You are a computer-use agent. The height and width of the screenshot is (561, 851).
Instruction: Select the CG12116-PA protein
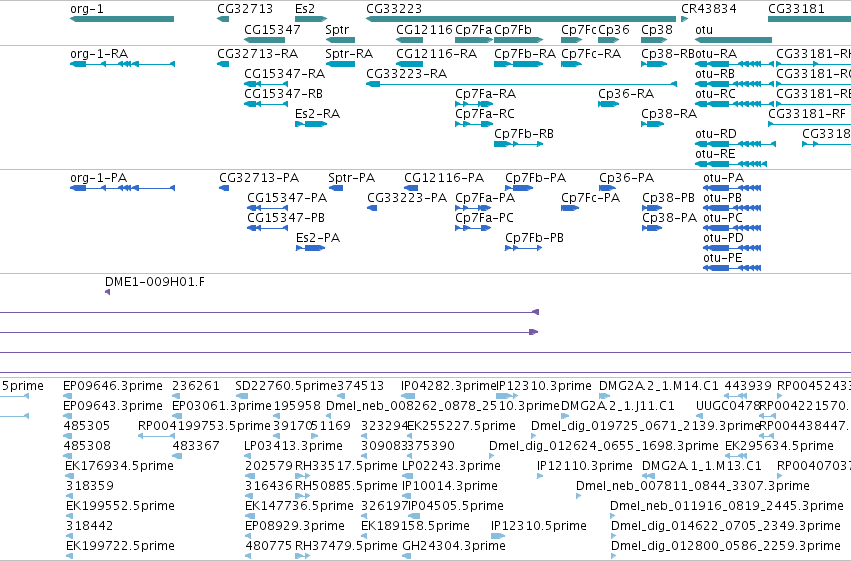[x=411, y=188]
